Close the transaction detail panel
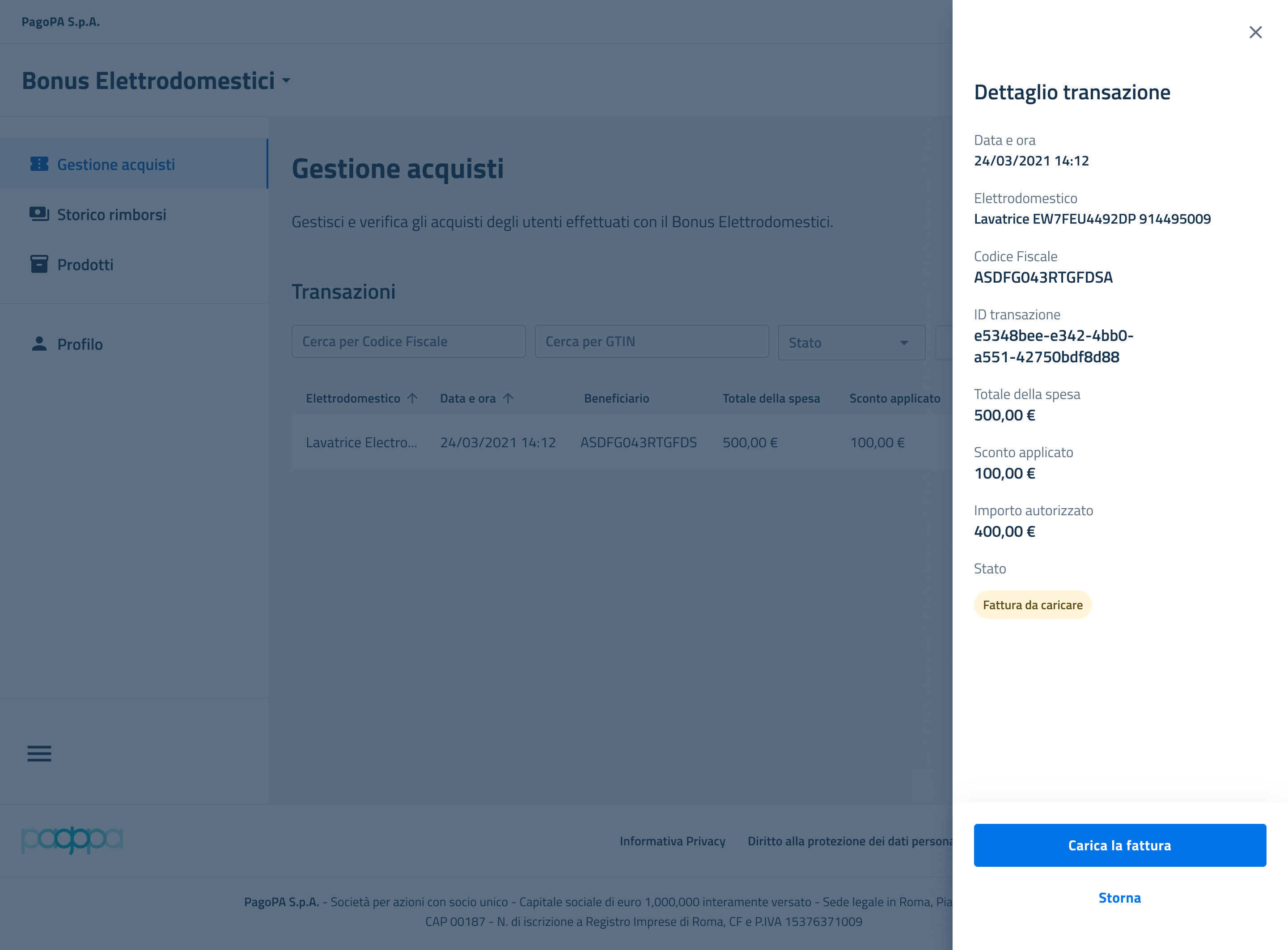This screenshot has height=950, width=1288. pos(1255,32)
